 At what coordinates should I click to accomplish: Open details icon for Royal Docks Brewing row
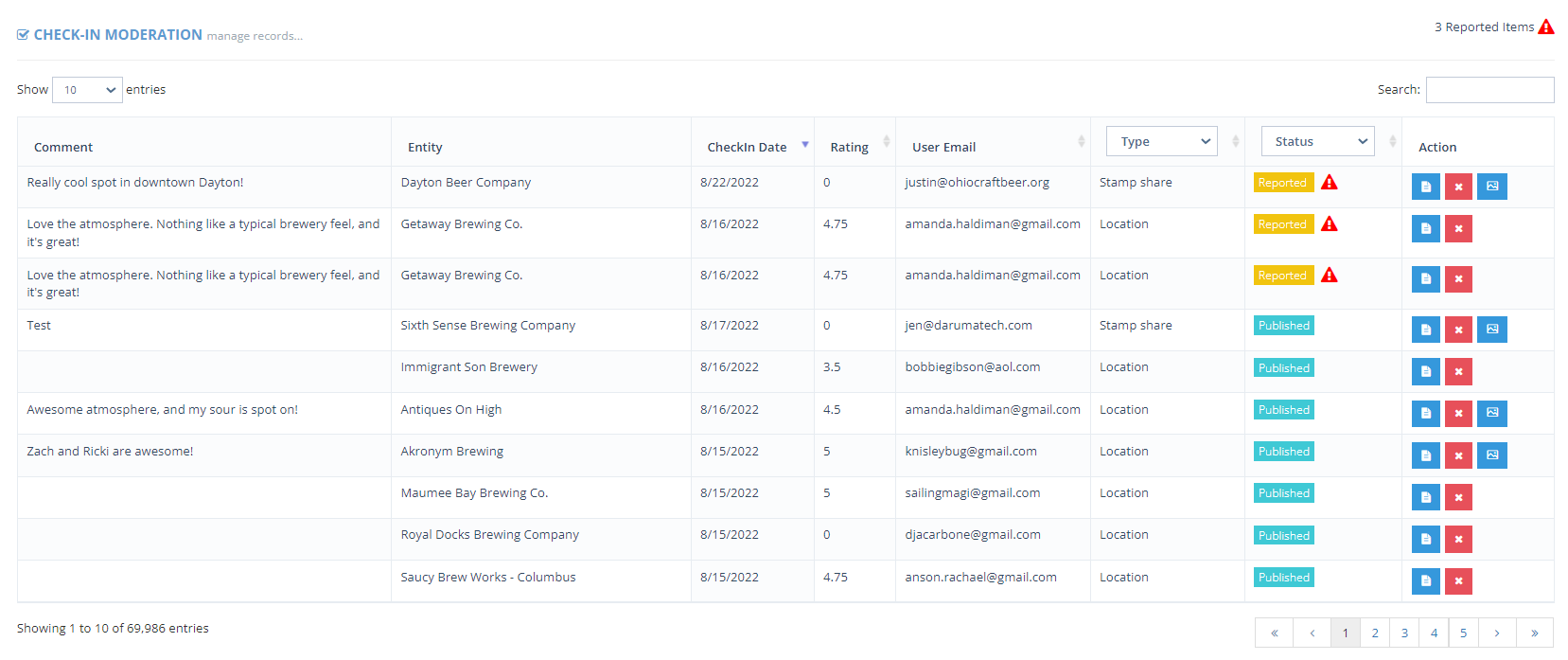[1425, 539]
